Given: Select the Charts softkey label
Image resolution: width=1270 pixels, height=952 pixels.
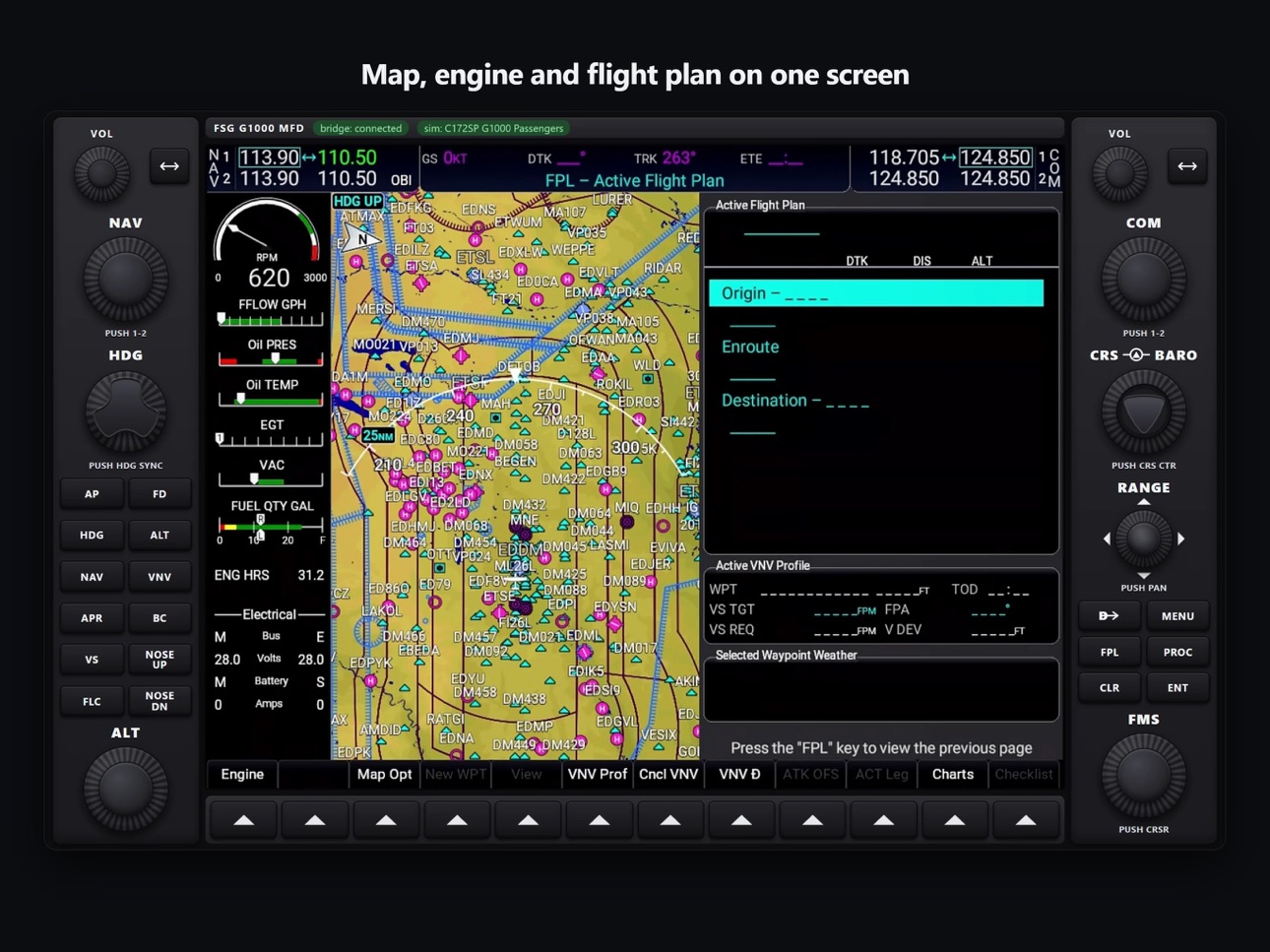Looking at the screenshot, I should click(953, 775).
